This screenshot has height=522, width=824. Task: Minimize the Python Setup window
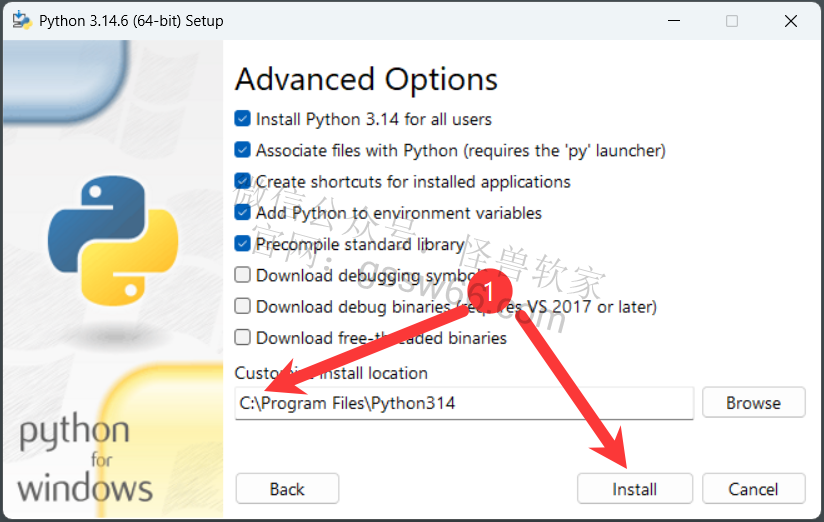(674, 21)
